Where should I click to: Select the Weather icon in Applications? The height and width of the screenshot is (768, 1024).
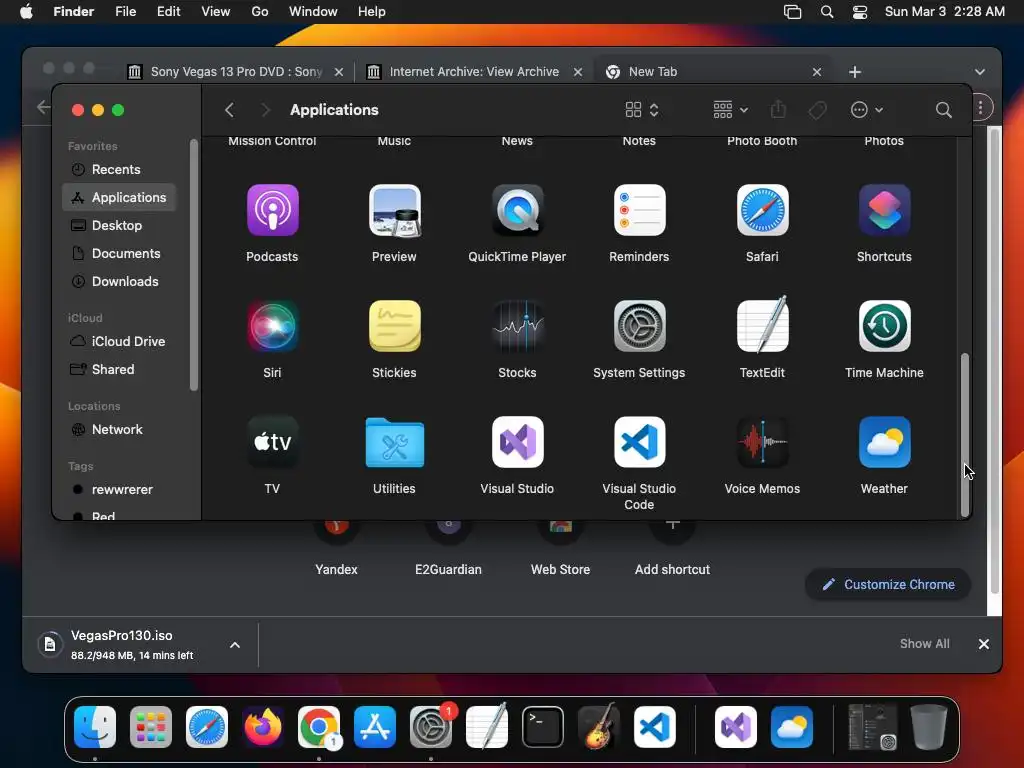pos(884,442)
